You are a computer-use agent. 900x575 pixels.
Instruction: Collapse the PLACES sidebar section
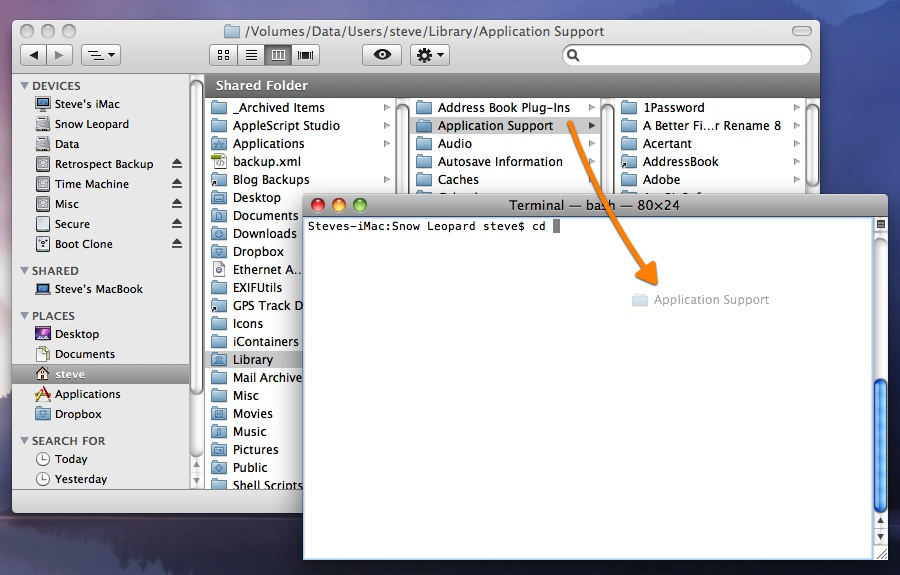click(24, 316)
